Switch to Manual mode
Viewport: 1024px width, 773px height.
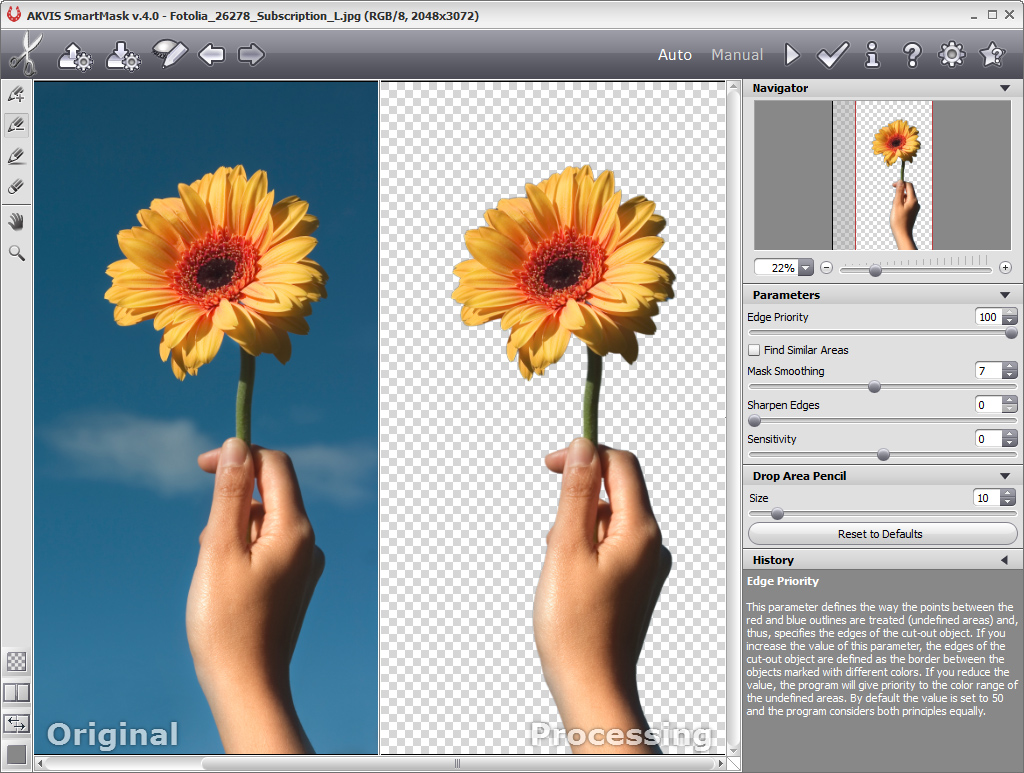pyautogui.click(x=737, y=55)
